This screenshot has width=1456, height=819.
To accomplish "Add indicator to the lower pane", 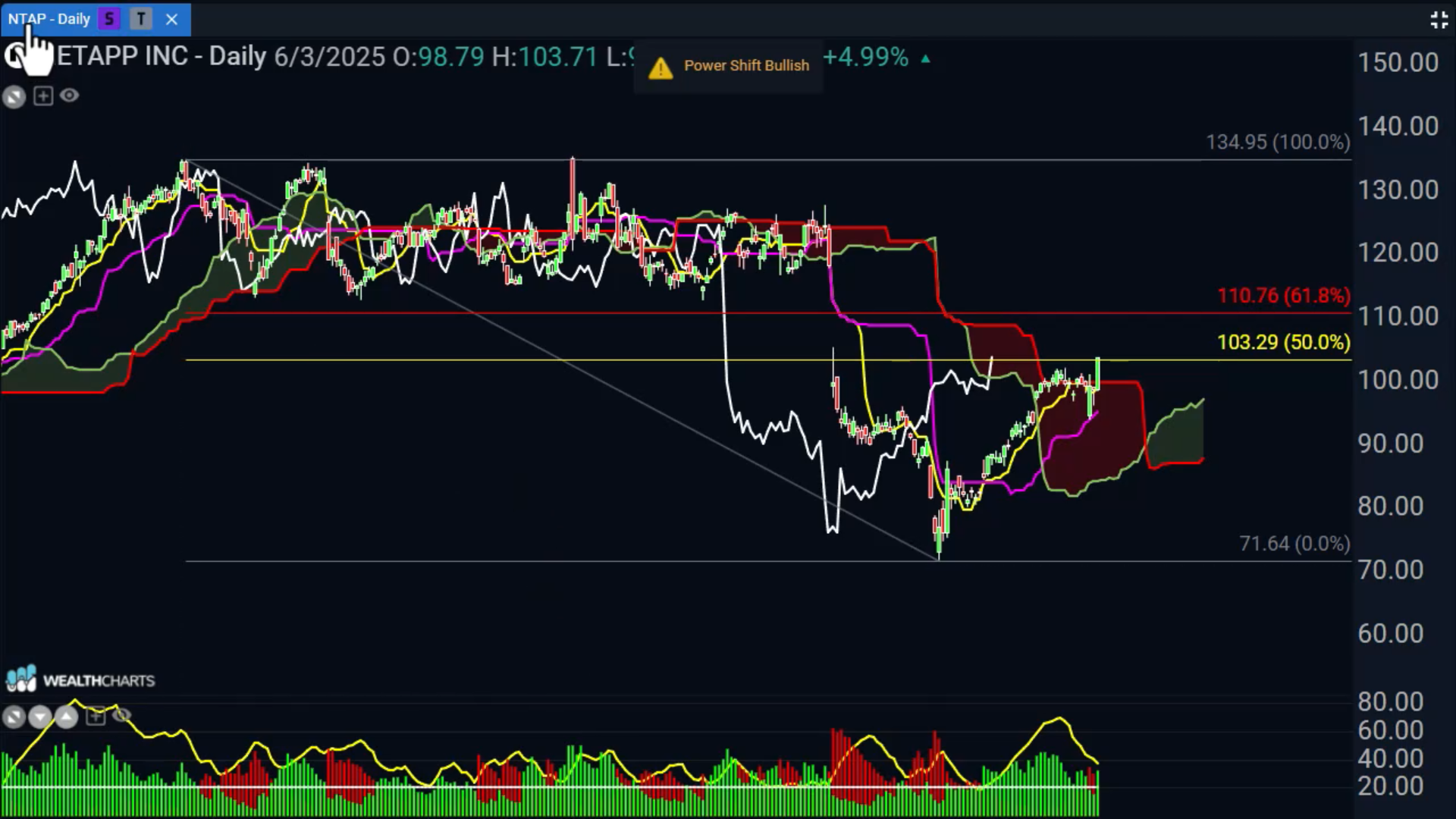I will (96, 716).
